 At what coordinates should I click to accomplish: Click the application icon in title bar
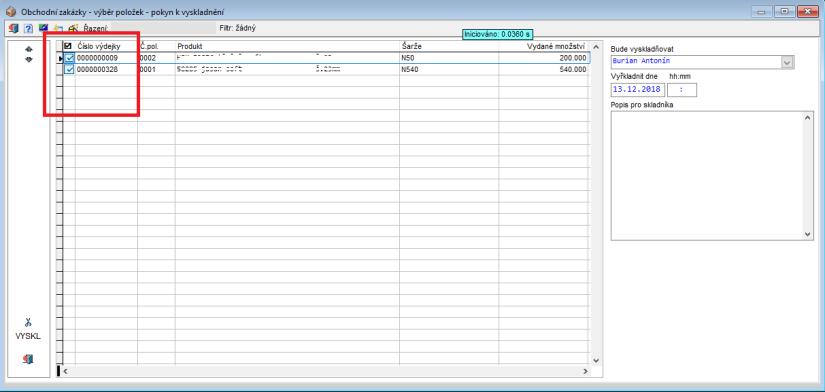point(11,12)
